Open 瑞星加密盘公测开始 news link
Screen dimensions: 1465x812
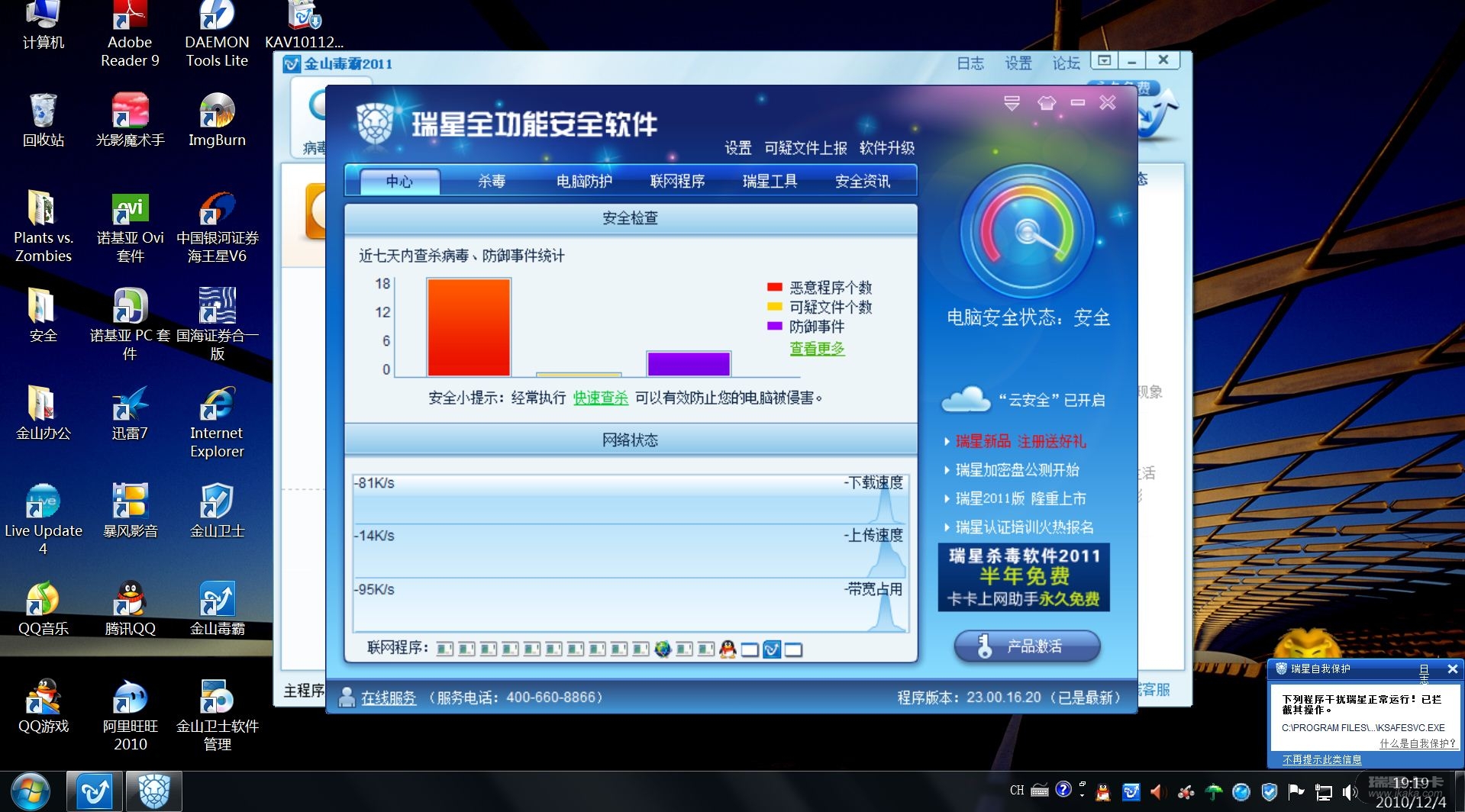click(x=1017, y=470)
